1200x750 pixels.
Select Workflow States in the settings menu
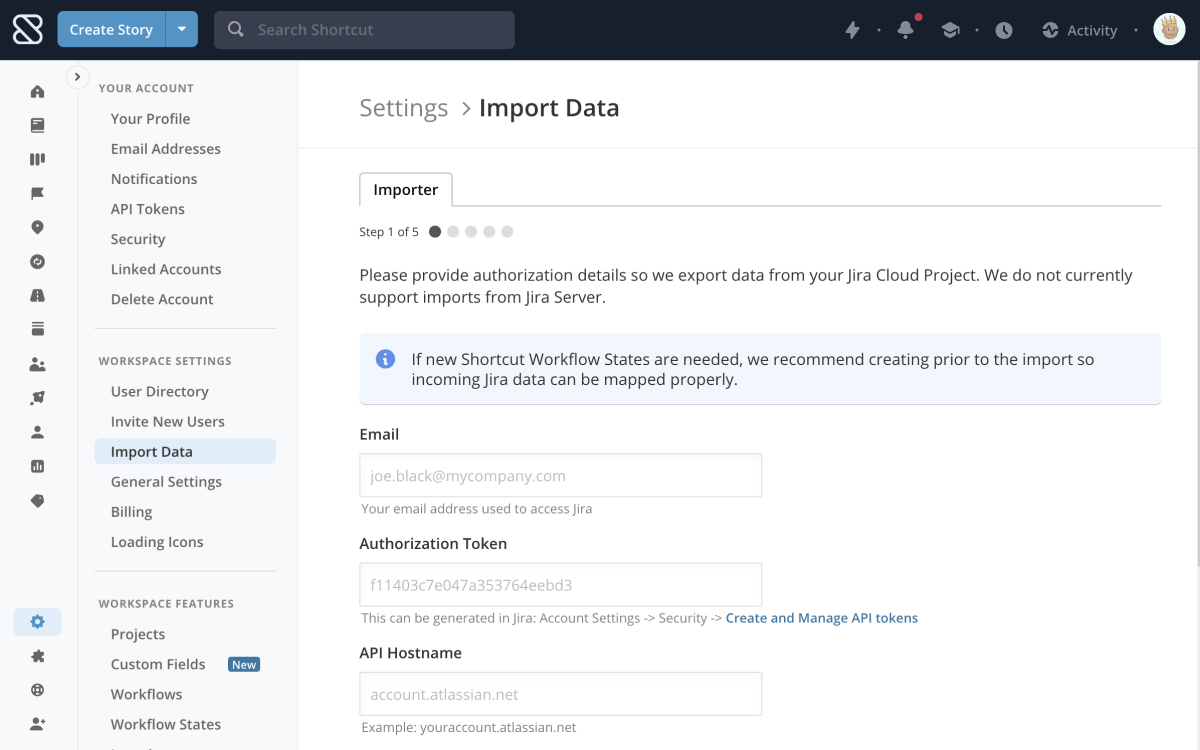coord(166,724)
